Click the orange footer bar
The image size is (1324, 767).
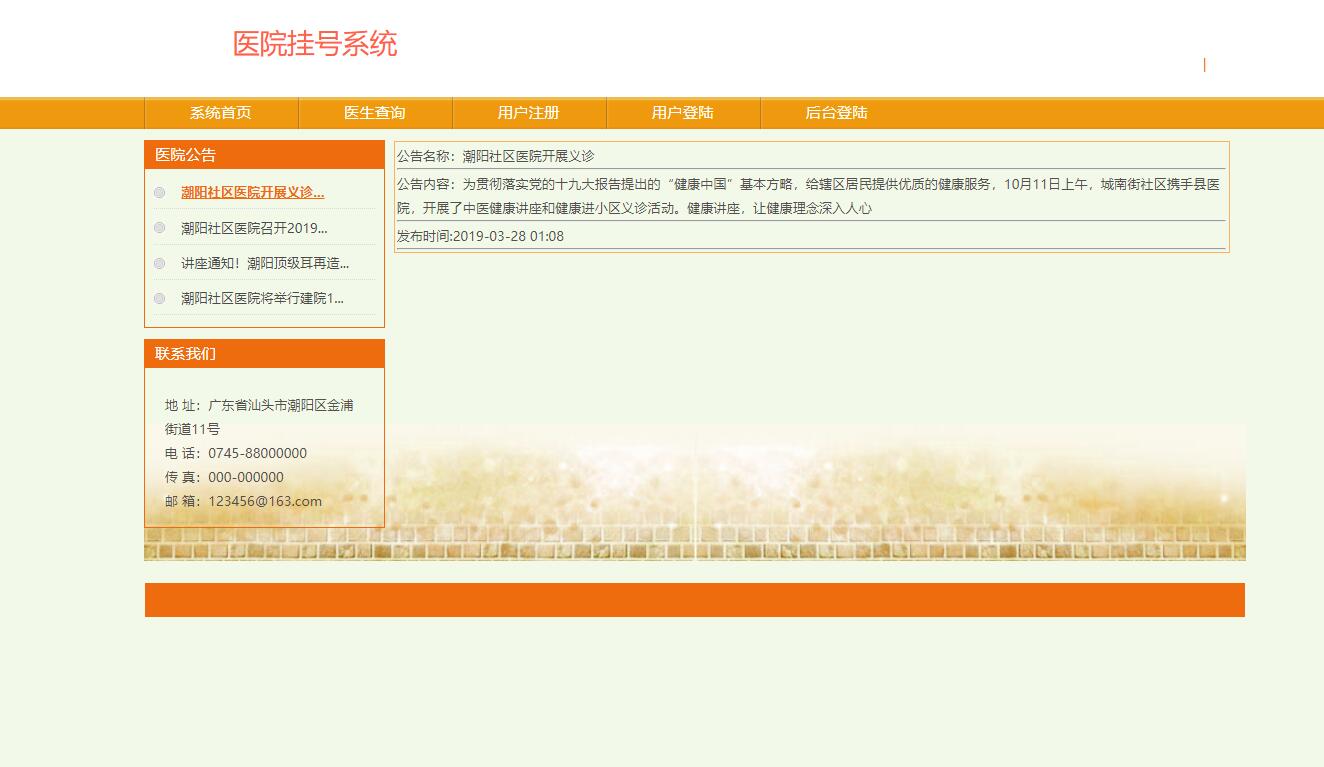pyautogui.click(x=694, y=599)
